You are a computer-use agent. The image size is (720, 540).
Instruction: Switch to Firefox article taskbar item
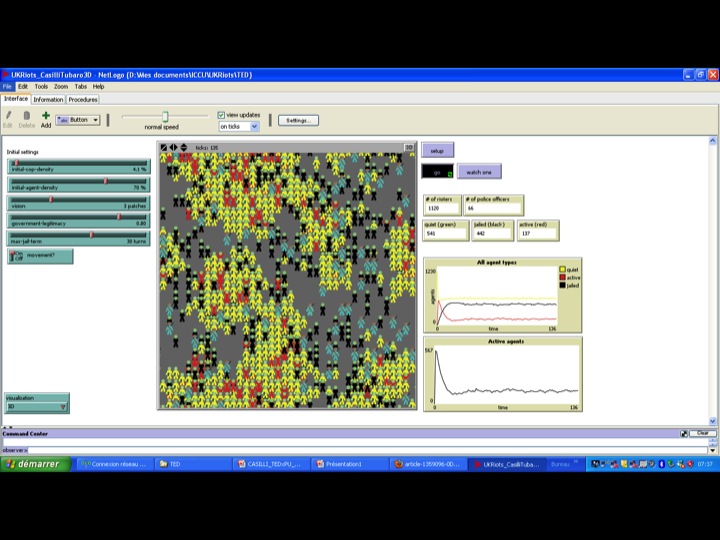(x=428, y=464)
